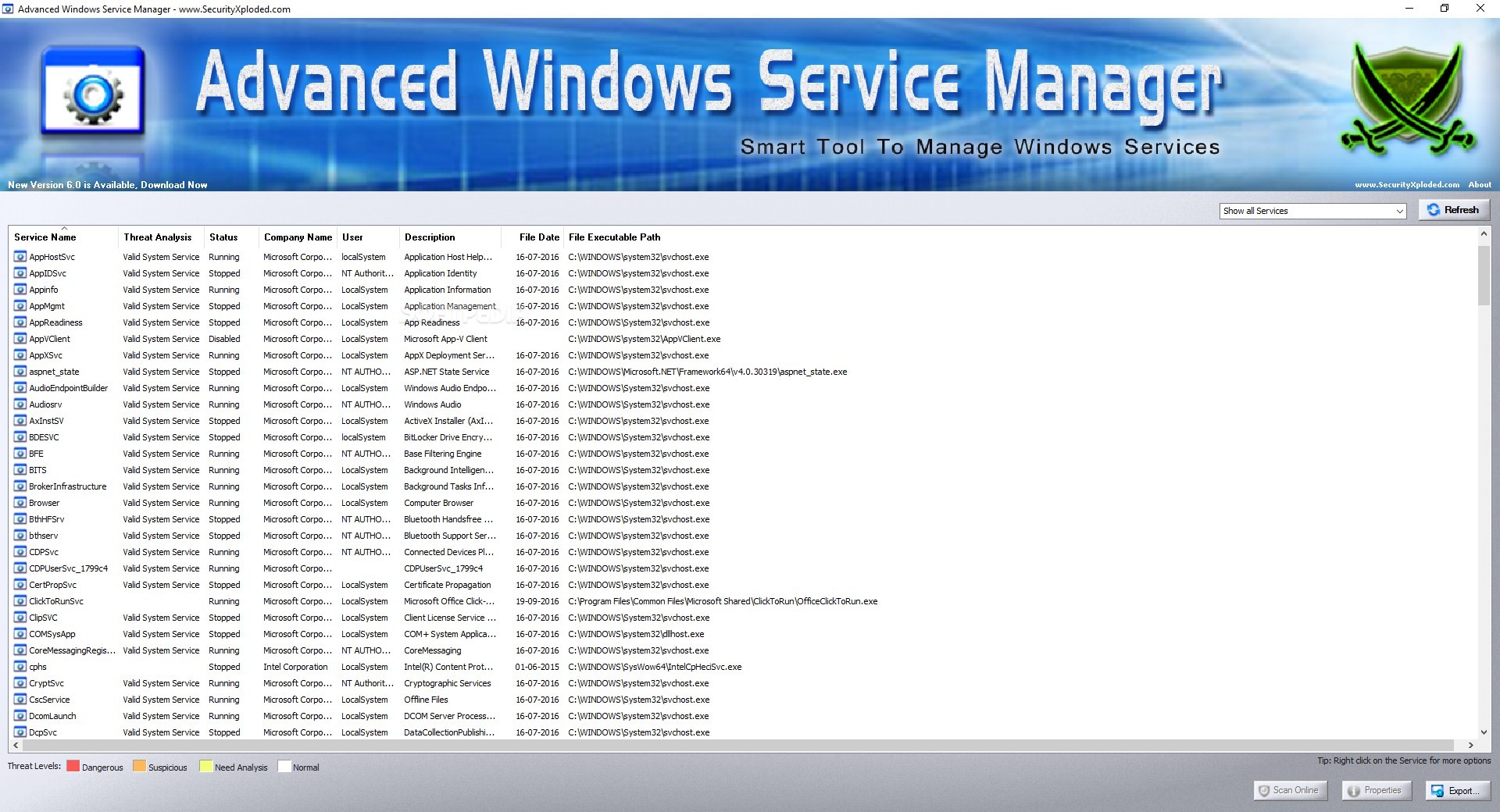Click the AppMgmt service row icon

pyautogui.click(x=20, y=305)
